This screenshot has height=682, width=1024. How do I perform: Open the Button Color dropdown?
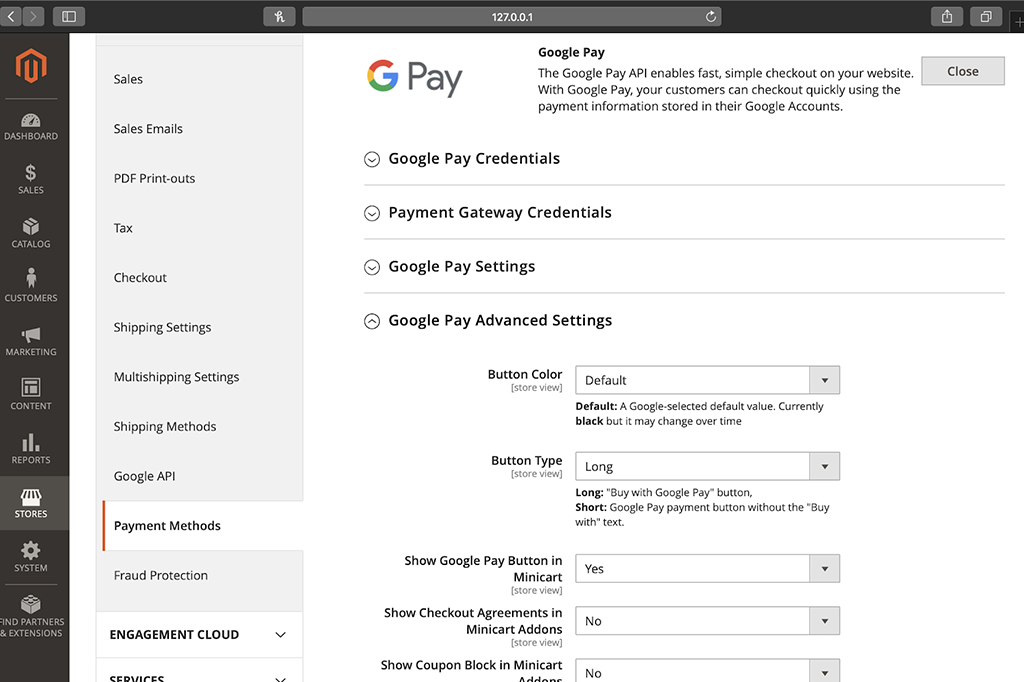point(825,380)
